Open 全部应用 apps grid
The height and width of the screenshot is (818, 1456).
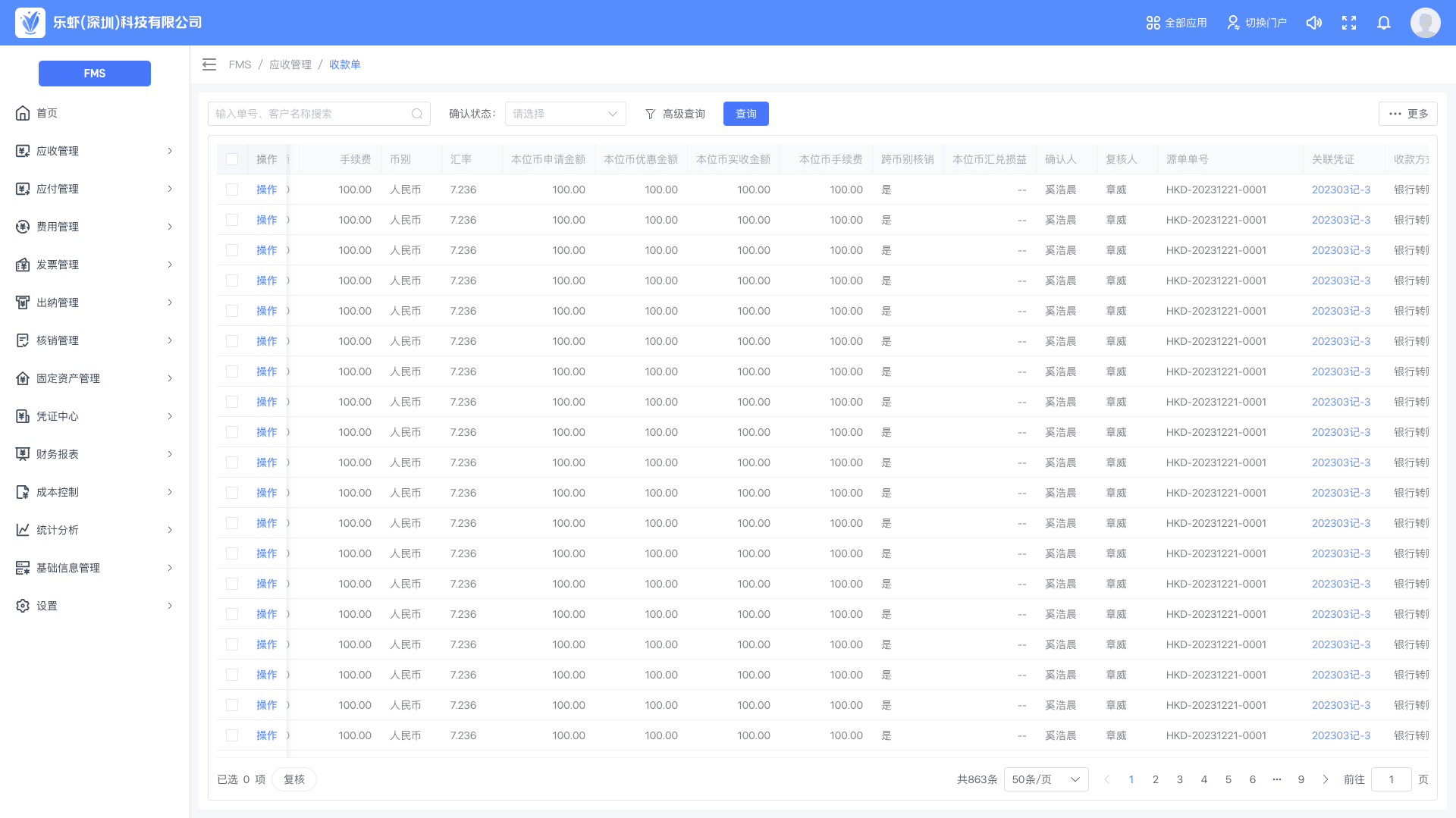tap(1176, 23)
